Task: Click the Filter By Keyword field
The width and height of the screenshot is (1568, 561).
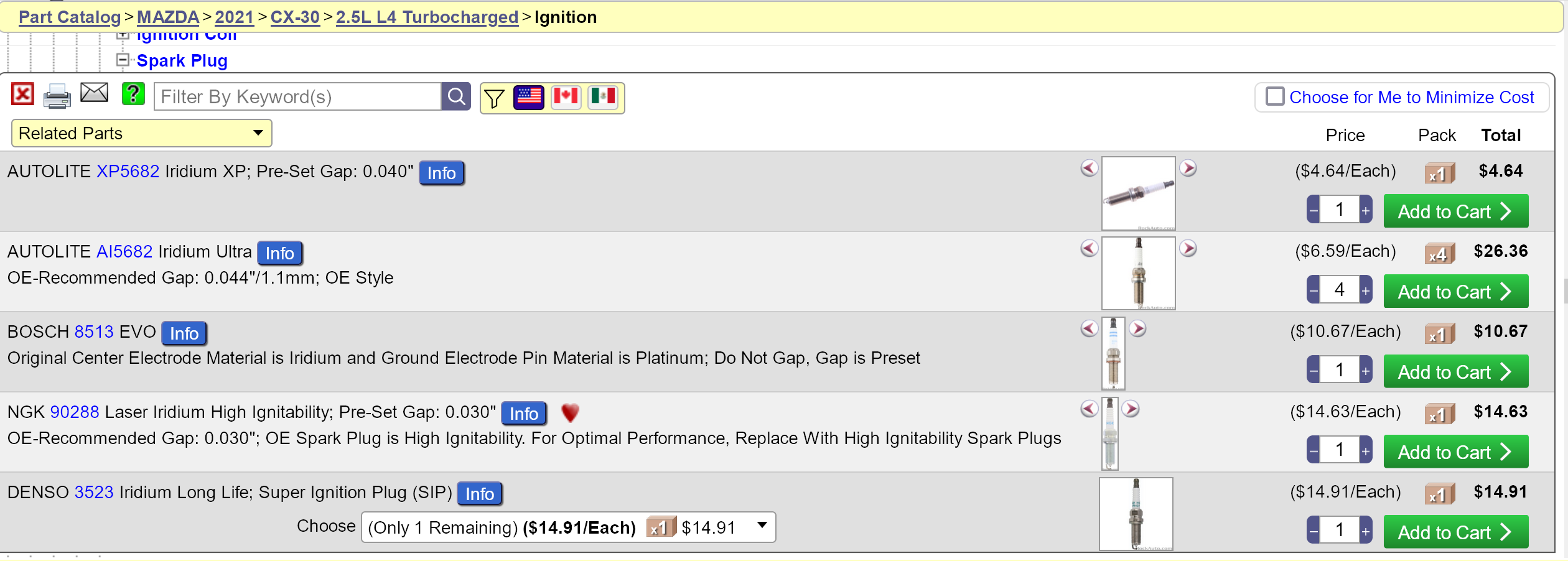Action: coord(297,96)
